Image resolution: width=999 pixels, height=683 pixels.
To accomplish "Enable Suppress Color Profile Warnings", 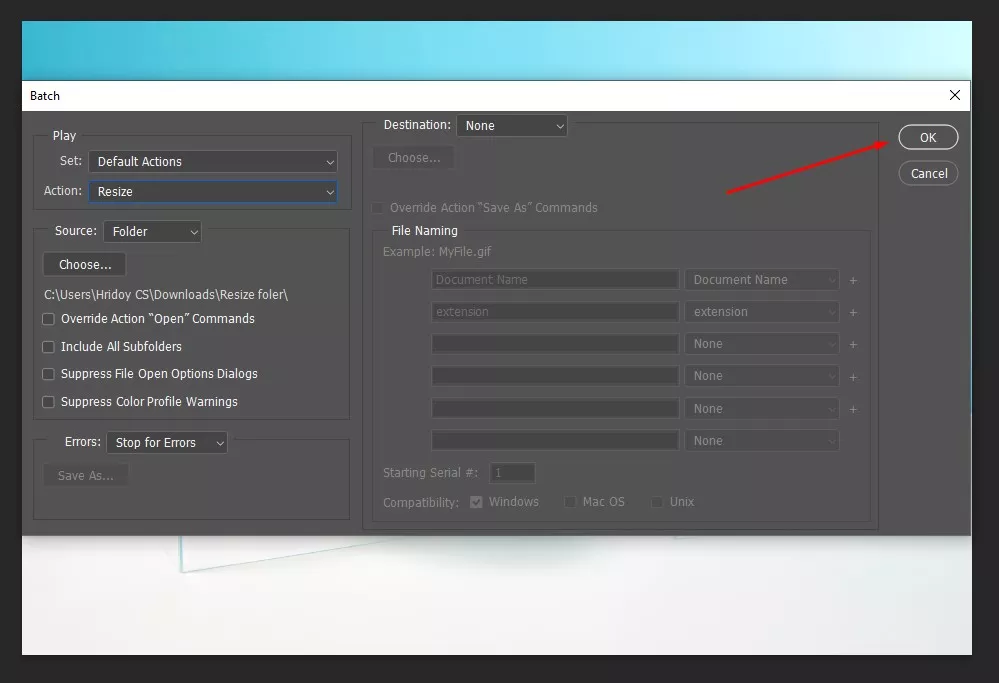I will click(49, 402).
